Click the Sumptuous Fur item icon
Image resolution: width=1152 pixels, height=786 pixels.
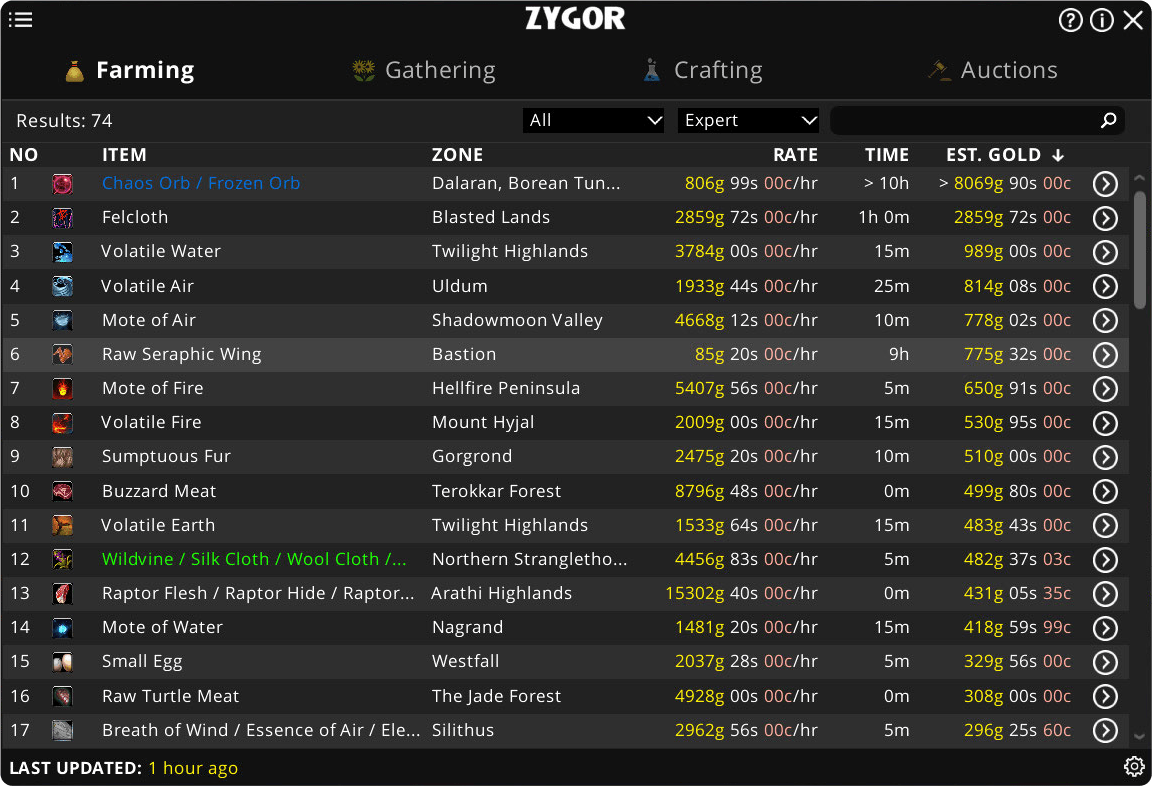tap(62, 457)
